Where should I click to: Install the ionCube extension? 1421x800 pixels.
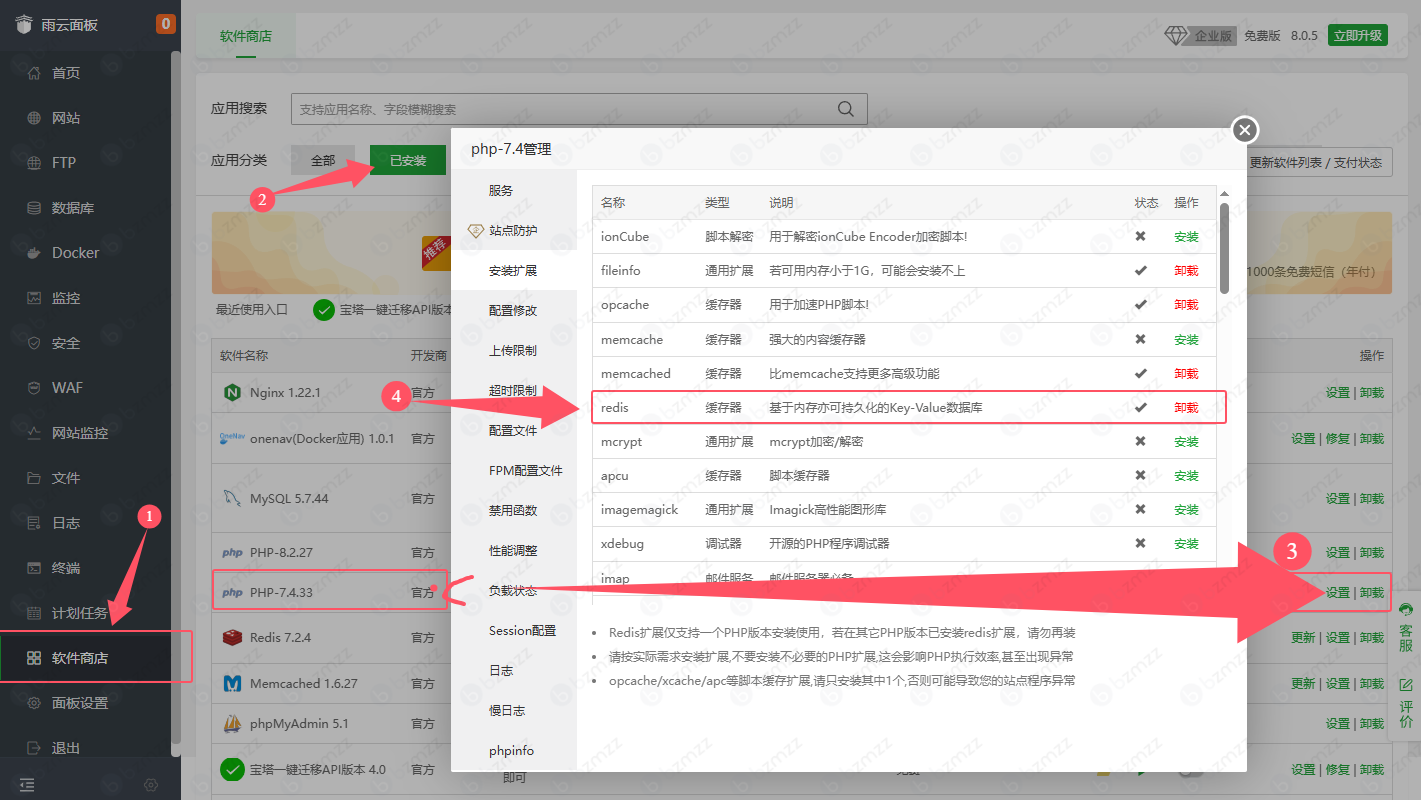click(x=1186, y=237)
